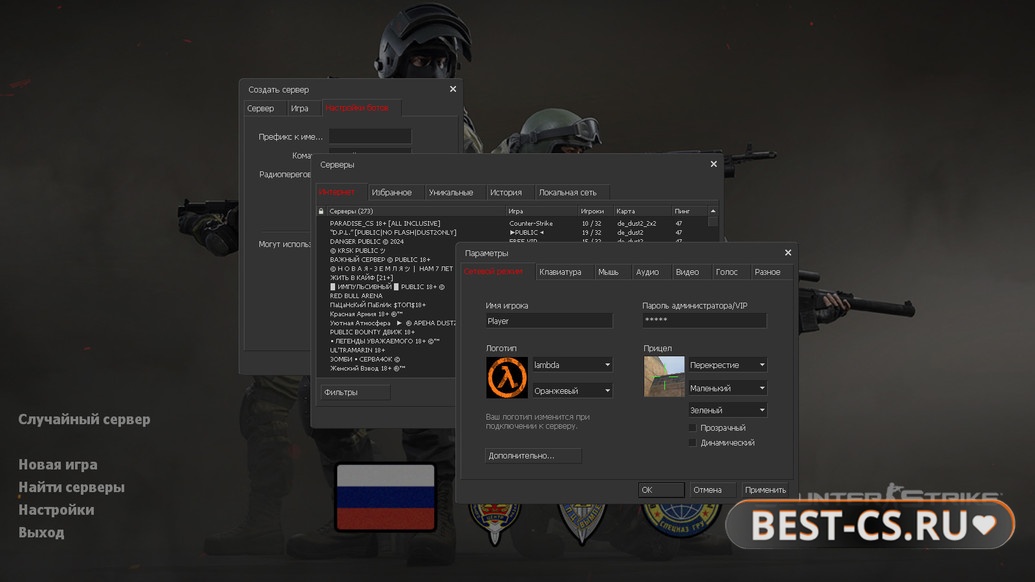Click Найти серверы in main menu
Viewport: 1035px width, 582px height.
[x=71, y=487]
